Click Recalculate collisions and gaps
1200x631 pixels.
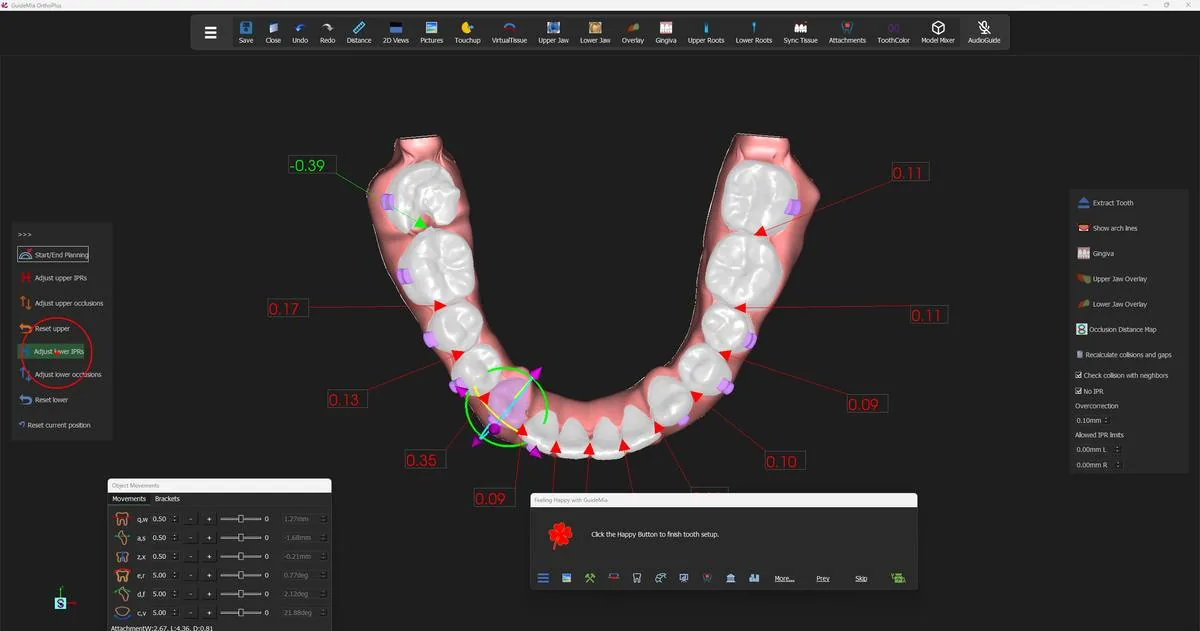(1123, 355)
